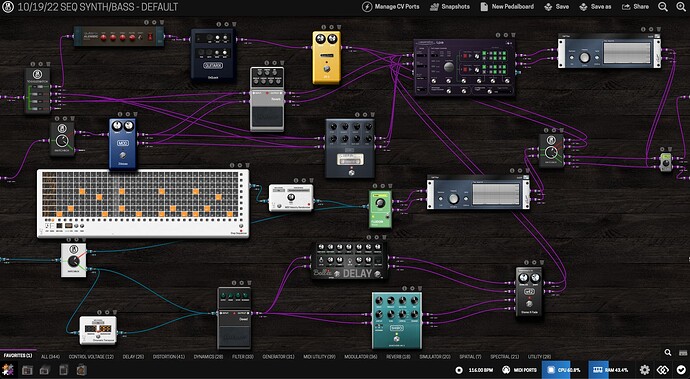Share the current pedalboard
The image size is (690, 379).
pos(635,7)
